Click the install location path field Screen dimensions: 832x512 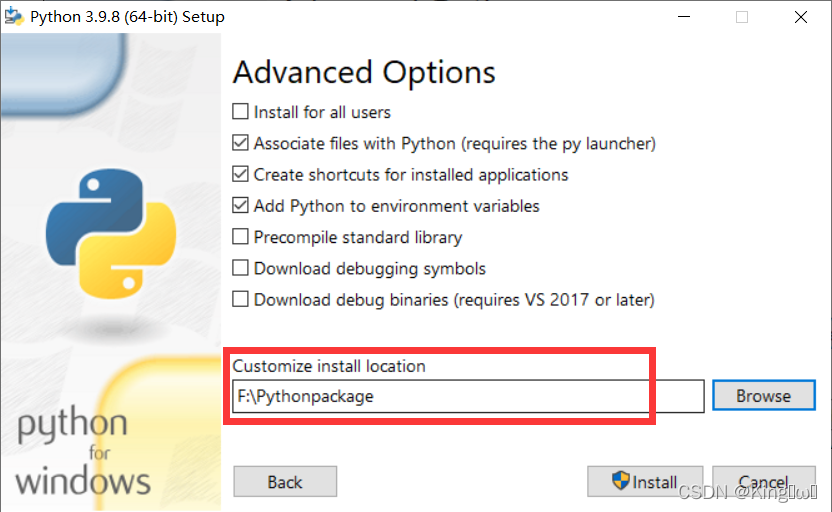[x=468, y=396]
